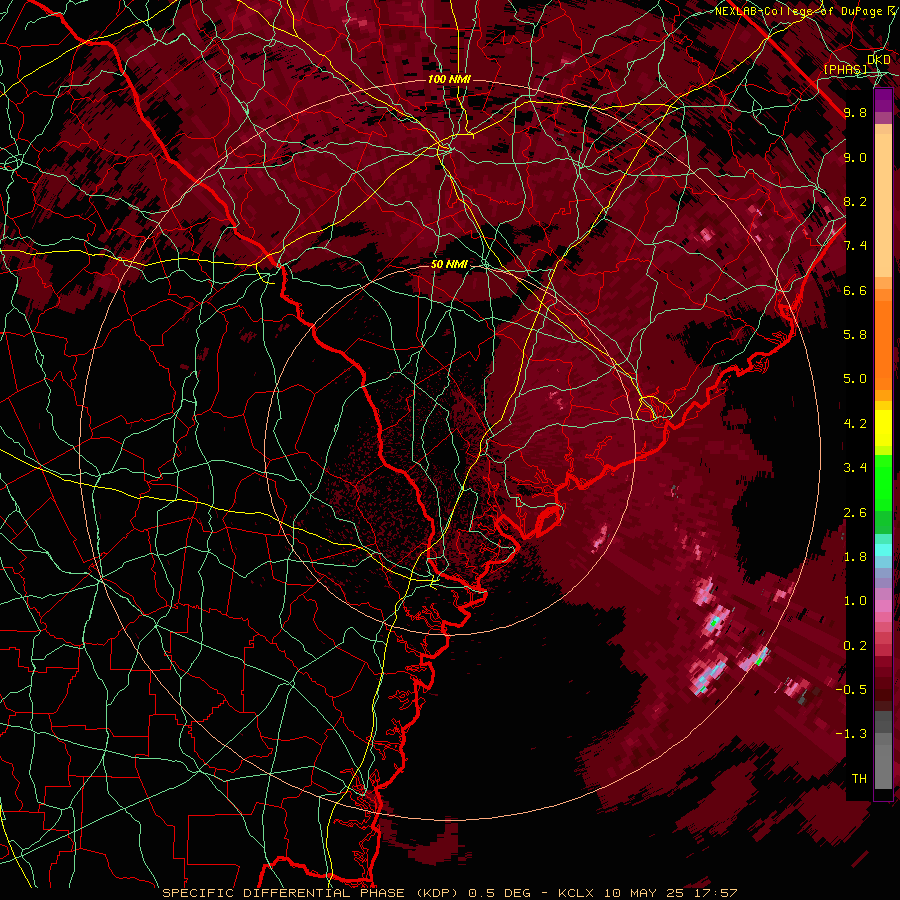The height and width of the screenshot is (900, 900).
Task: Click the [PHAS] units label
Action: coord(845,69)
